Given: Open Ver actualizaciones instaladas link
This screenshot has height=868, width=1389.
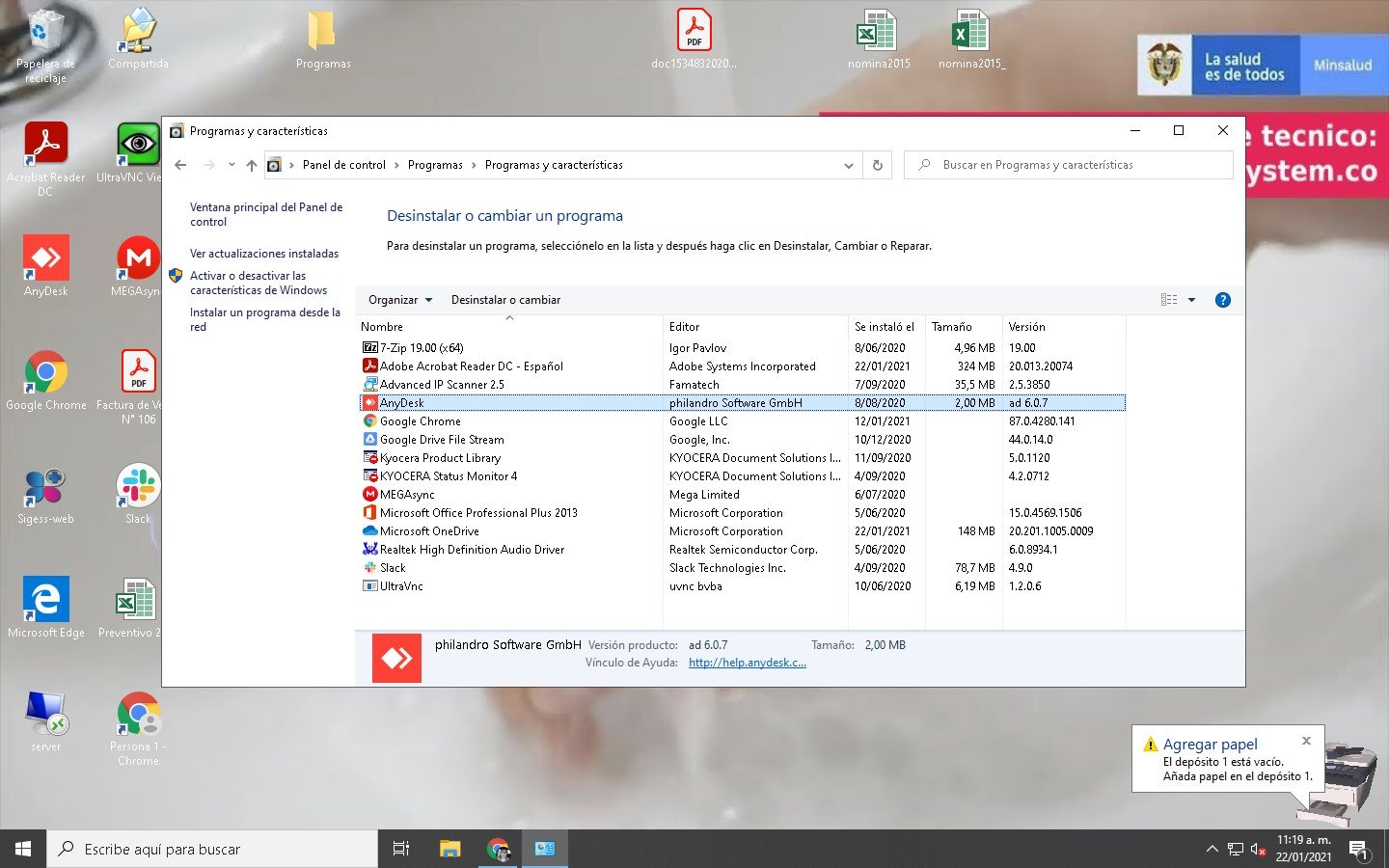Looking at the screenshot, I should click(264, 254).
